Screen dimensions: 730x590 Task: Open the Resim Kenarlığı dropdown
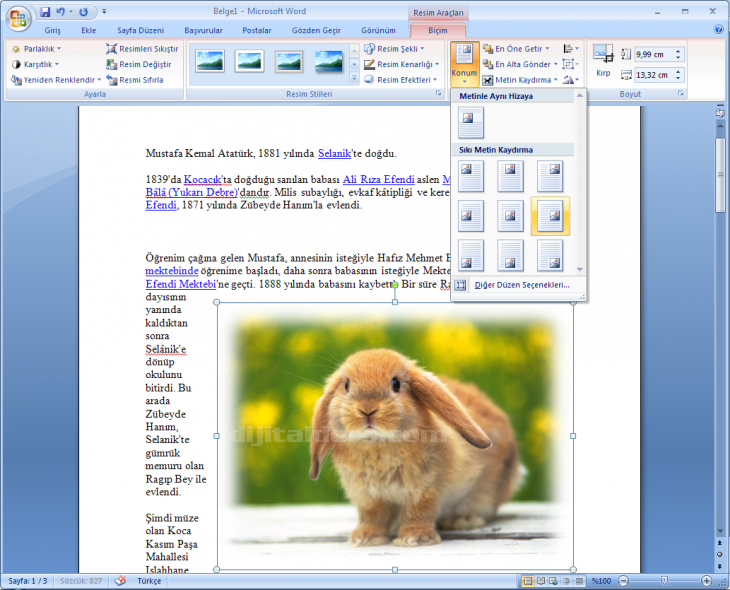401,64
